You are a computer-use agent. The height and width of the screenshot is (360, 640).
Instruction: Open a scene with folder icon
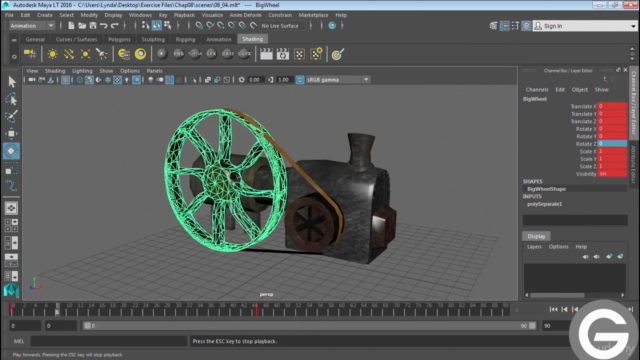tap(82, 26)
